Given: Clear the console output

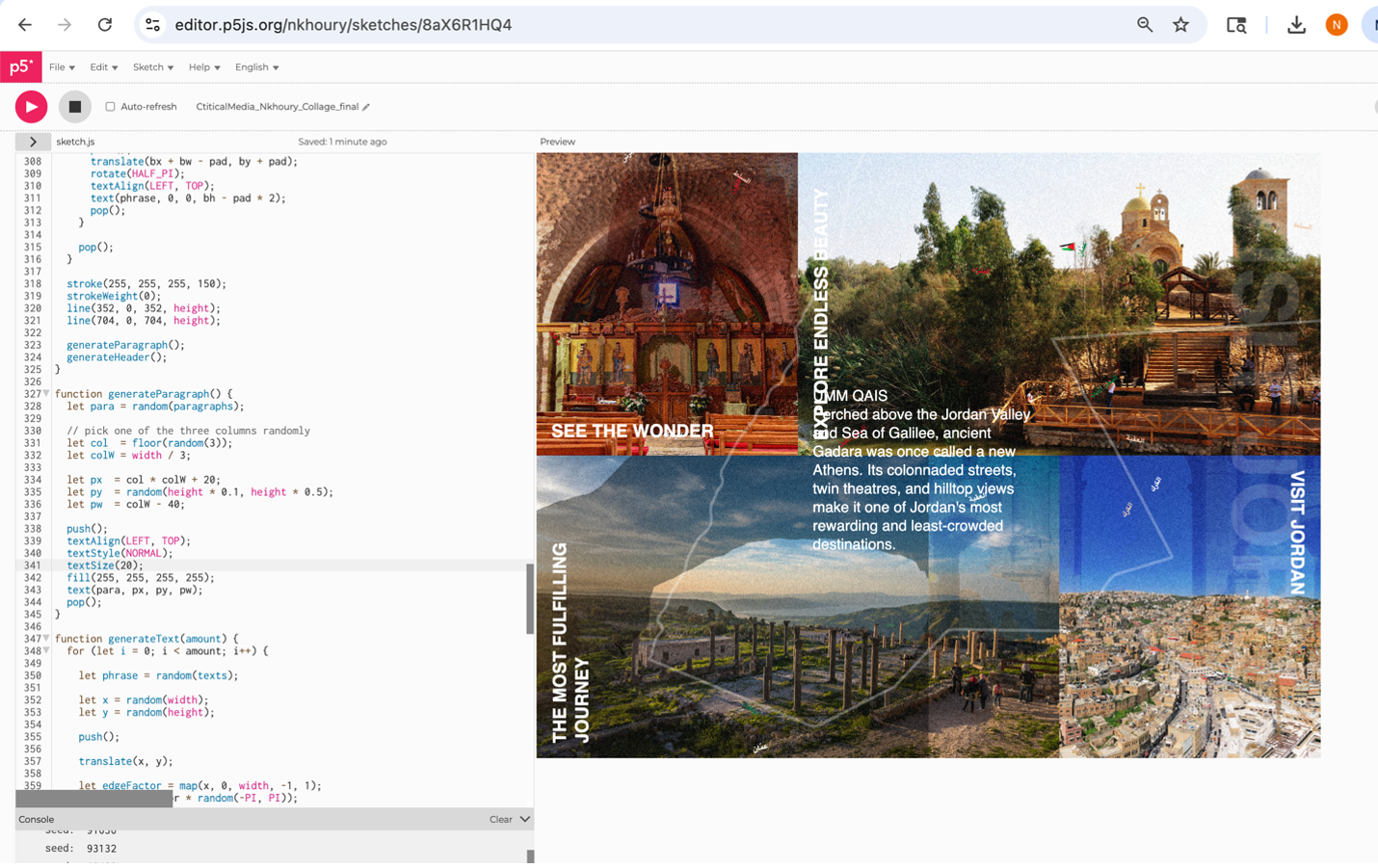Looking at the screenshot, I should point(500,820).
